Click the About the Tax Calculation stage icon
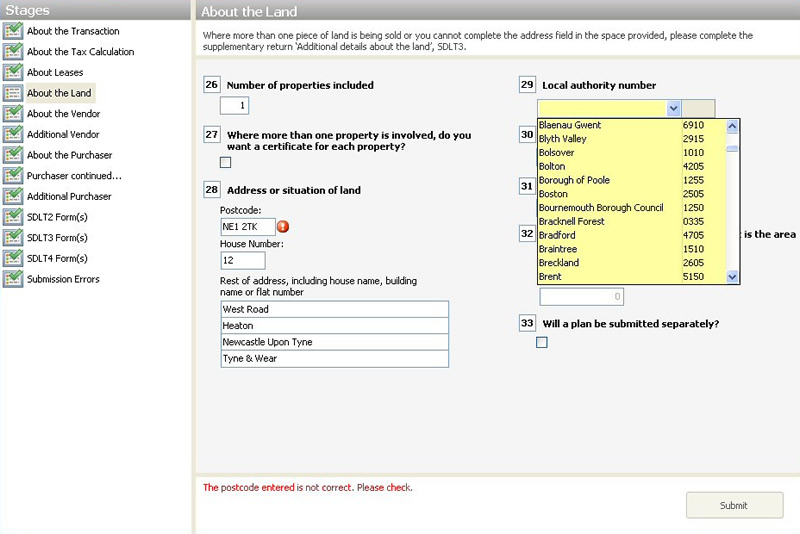 coord(13,52)
